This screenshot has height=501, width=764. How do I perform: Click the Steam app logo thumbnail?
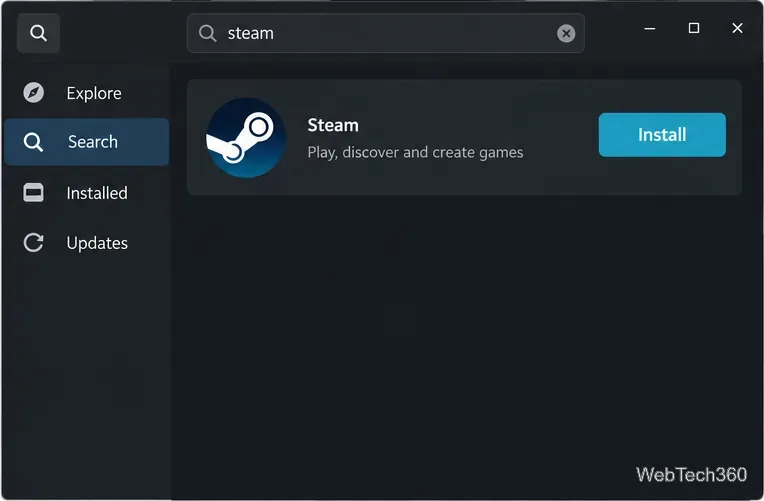point(246,138)
